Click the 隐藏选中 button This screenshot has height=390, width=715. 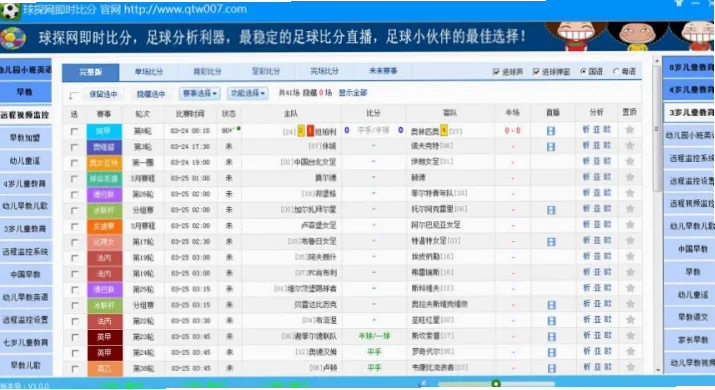tap(151, 94)
